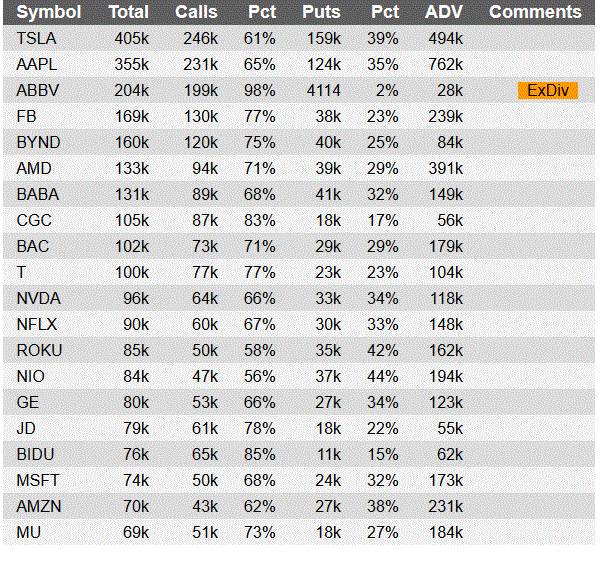Select the MU ticker symbol
This screenshot has width=610, height=561.
pos(29,533)
